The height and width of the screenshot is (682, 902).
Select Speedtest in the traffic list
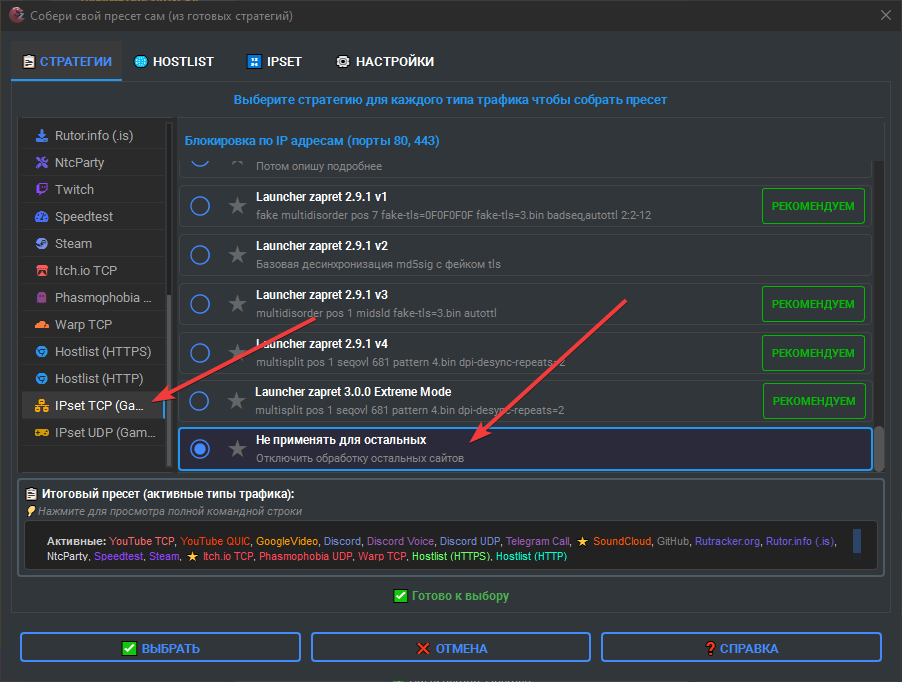coord(94,217)
